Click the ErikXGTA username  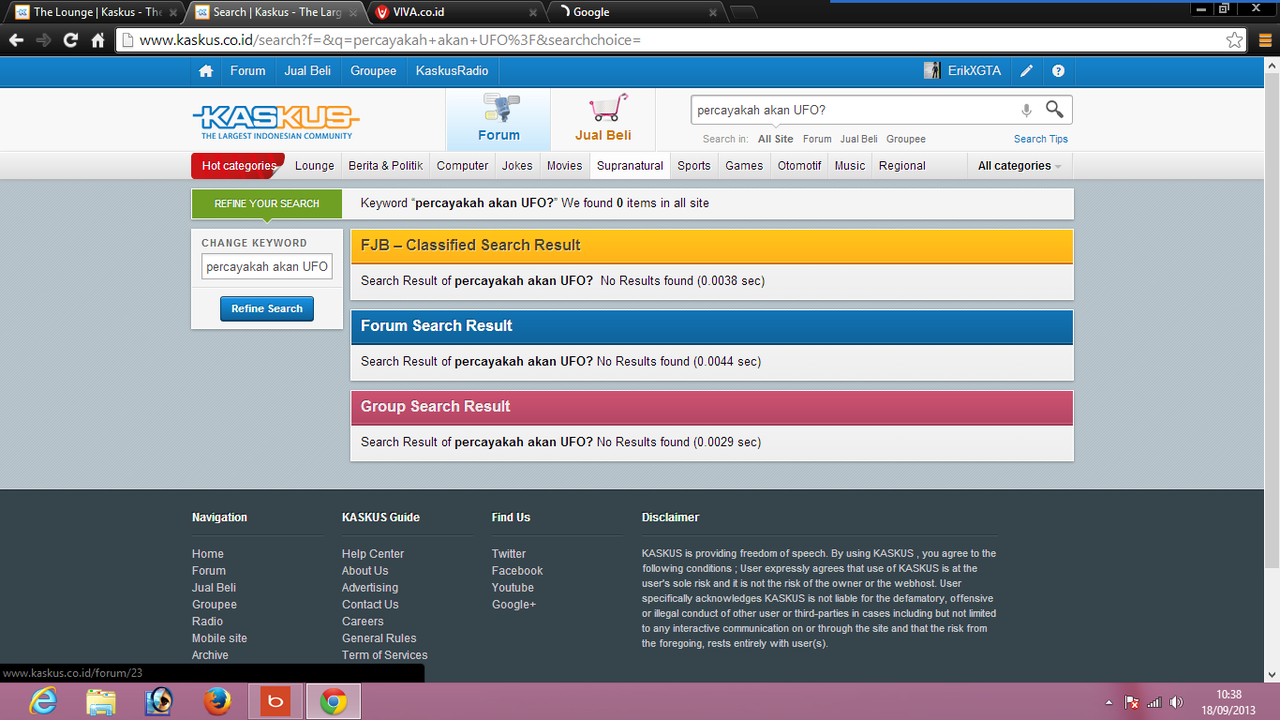(974, 71)
